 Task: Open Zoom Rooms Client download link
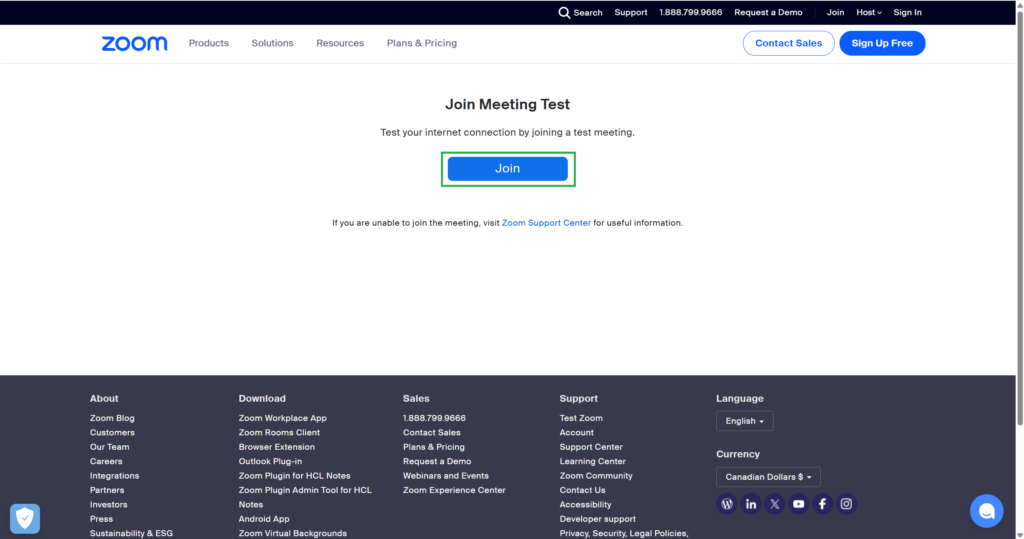pos(280,433)
